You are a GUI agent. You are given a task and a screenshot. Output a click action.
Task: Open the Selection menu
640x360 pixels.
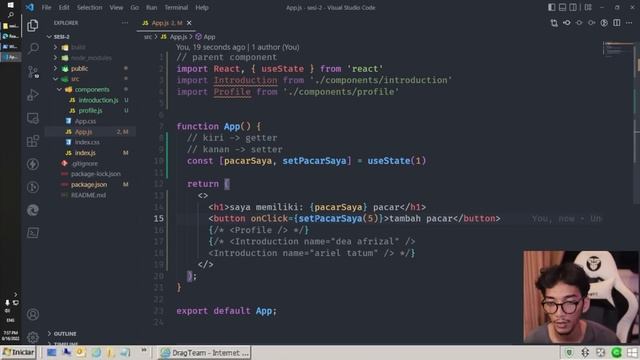point(89,7)
